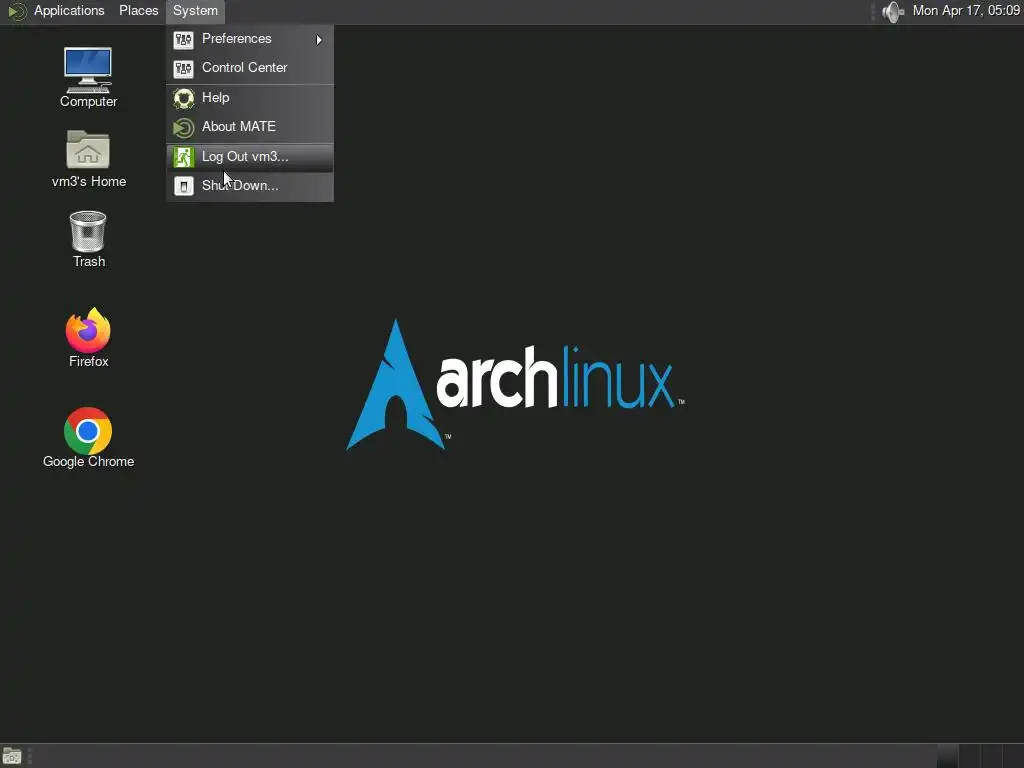Close the open System menu
The image size is (1024, 768).
(195, 10)
